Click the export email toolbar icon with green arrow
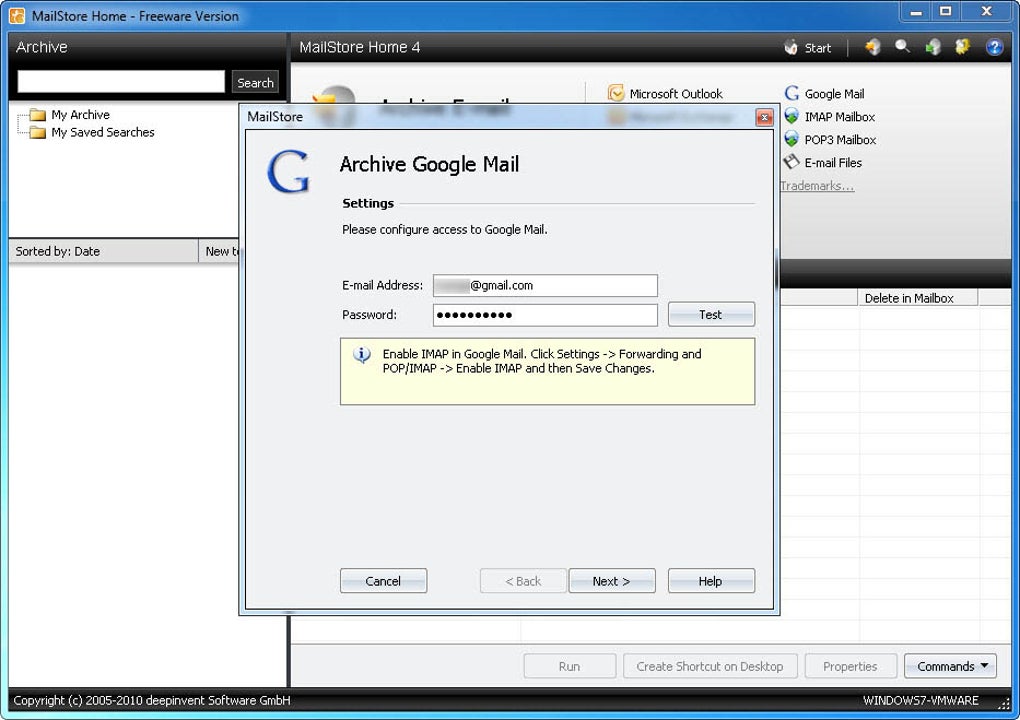 [933, 47]
